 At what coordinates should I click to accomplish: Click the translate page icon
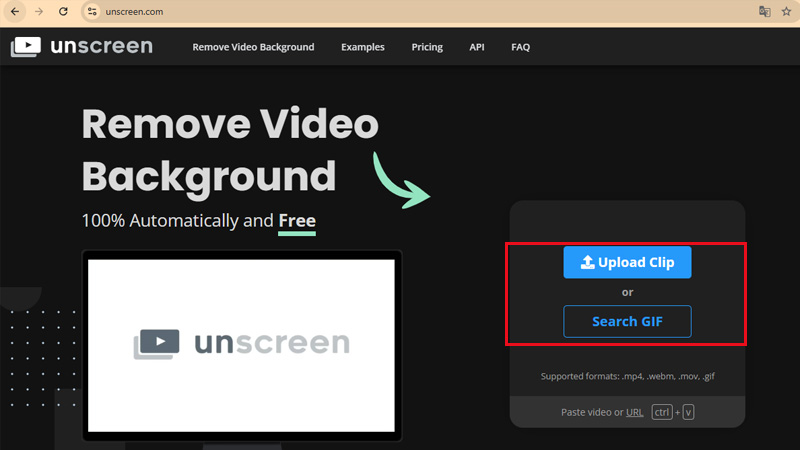(765, 11)
